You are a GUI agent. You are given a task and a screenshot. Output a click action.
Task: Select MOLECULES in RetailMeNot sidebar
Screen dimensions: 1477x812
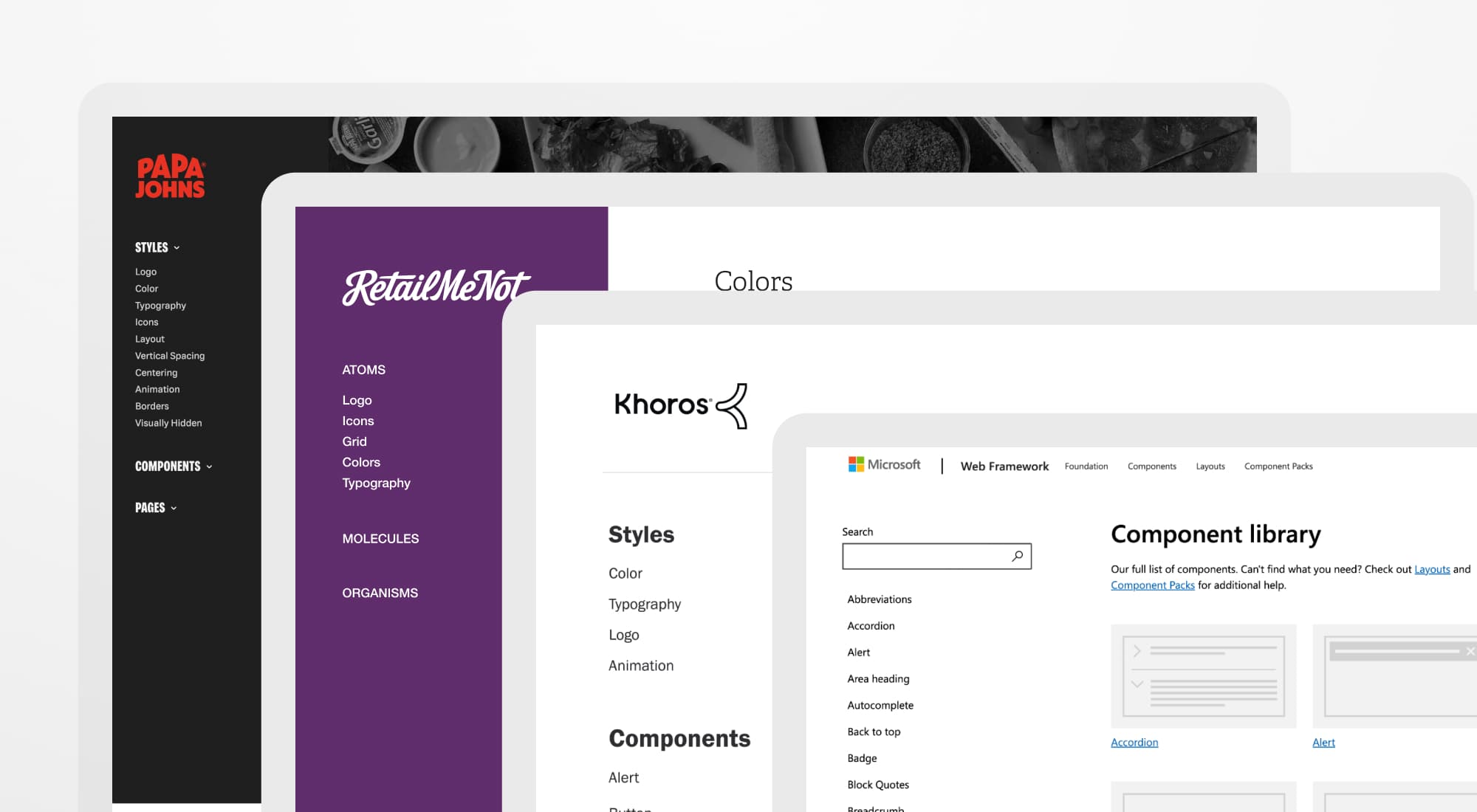380,539
